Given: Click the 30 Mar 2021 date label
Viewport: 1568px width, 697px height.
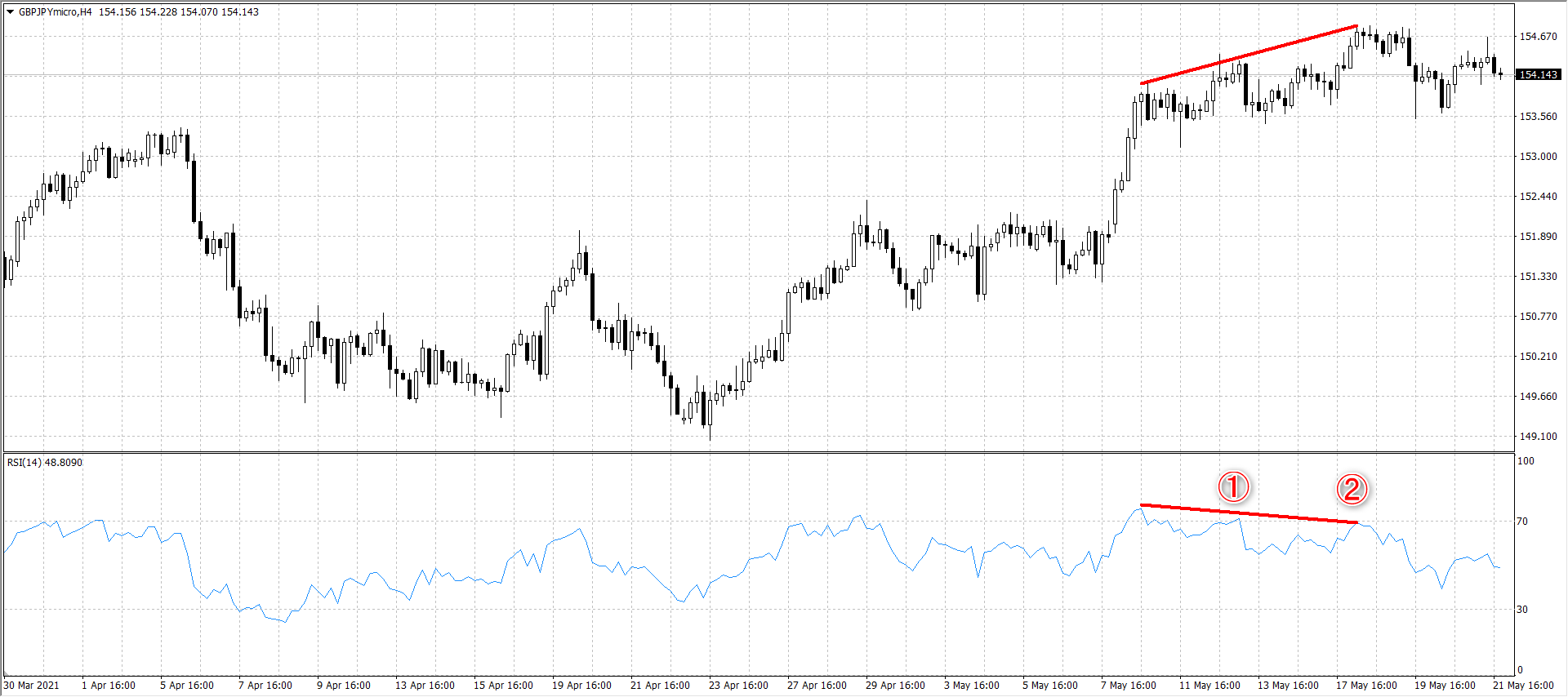Looking at the screenshot, I should (32, 686).
